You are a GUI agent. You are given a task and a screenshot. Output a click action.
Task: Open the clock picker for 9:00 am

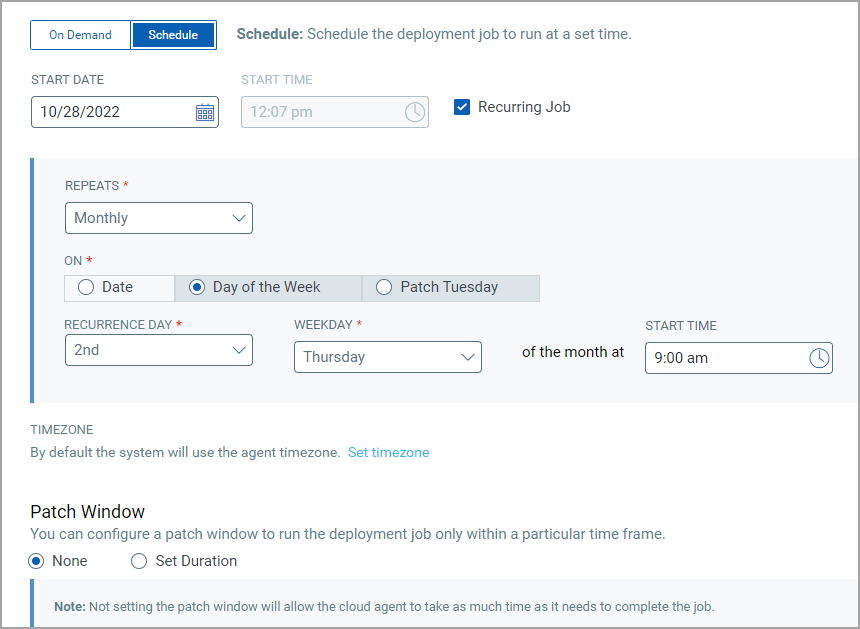[x=821, y=357]
